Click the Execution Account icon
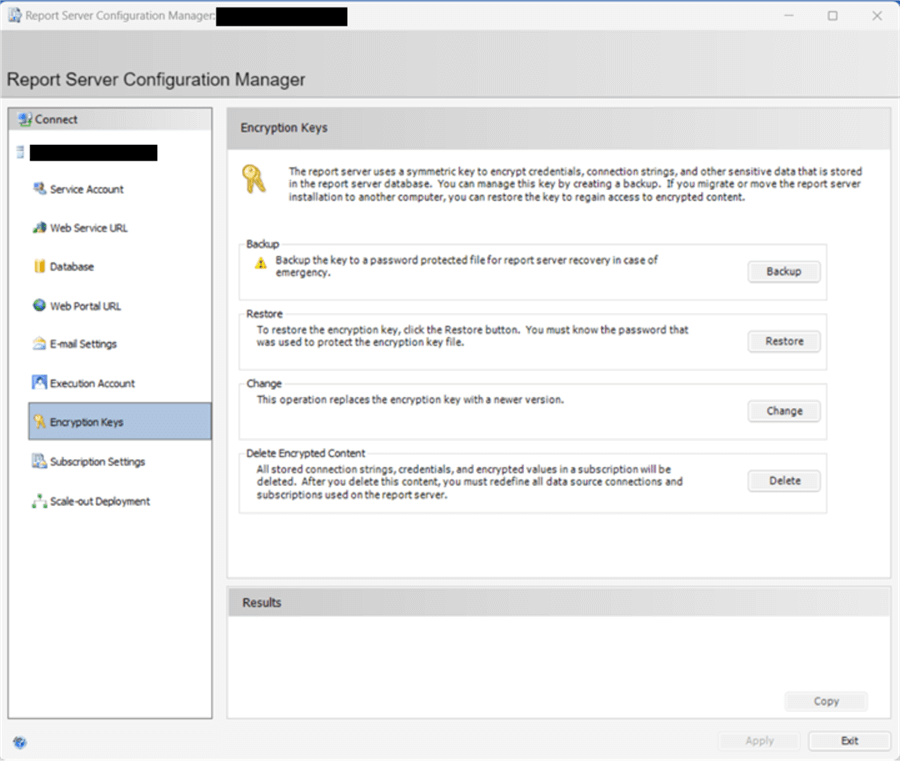The image size is (900, 761). click(40, 383)
